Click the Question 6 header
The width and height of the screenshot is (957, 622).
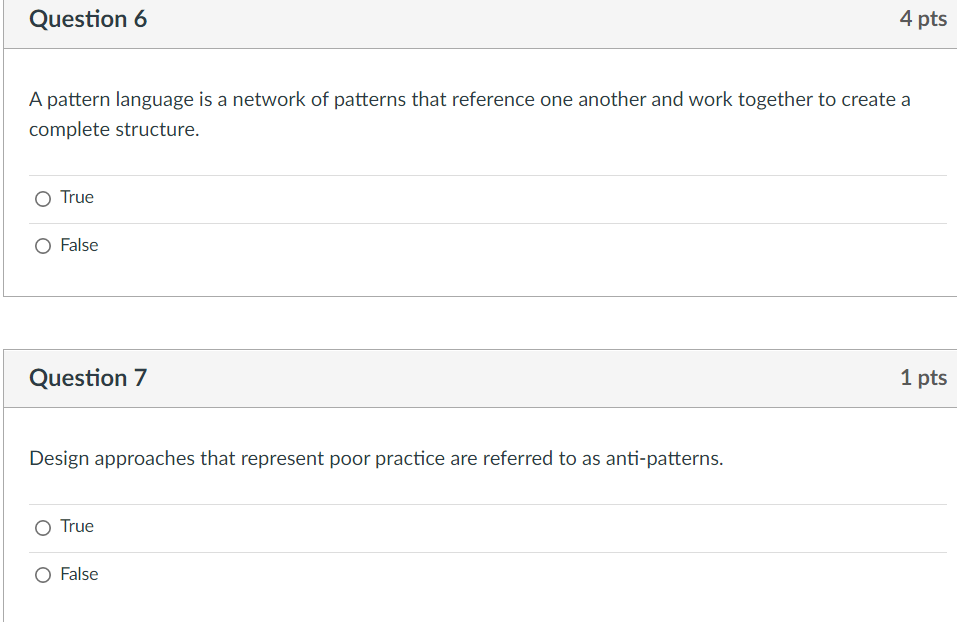click(x=88, y=18)
